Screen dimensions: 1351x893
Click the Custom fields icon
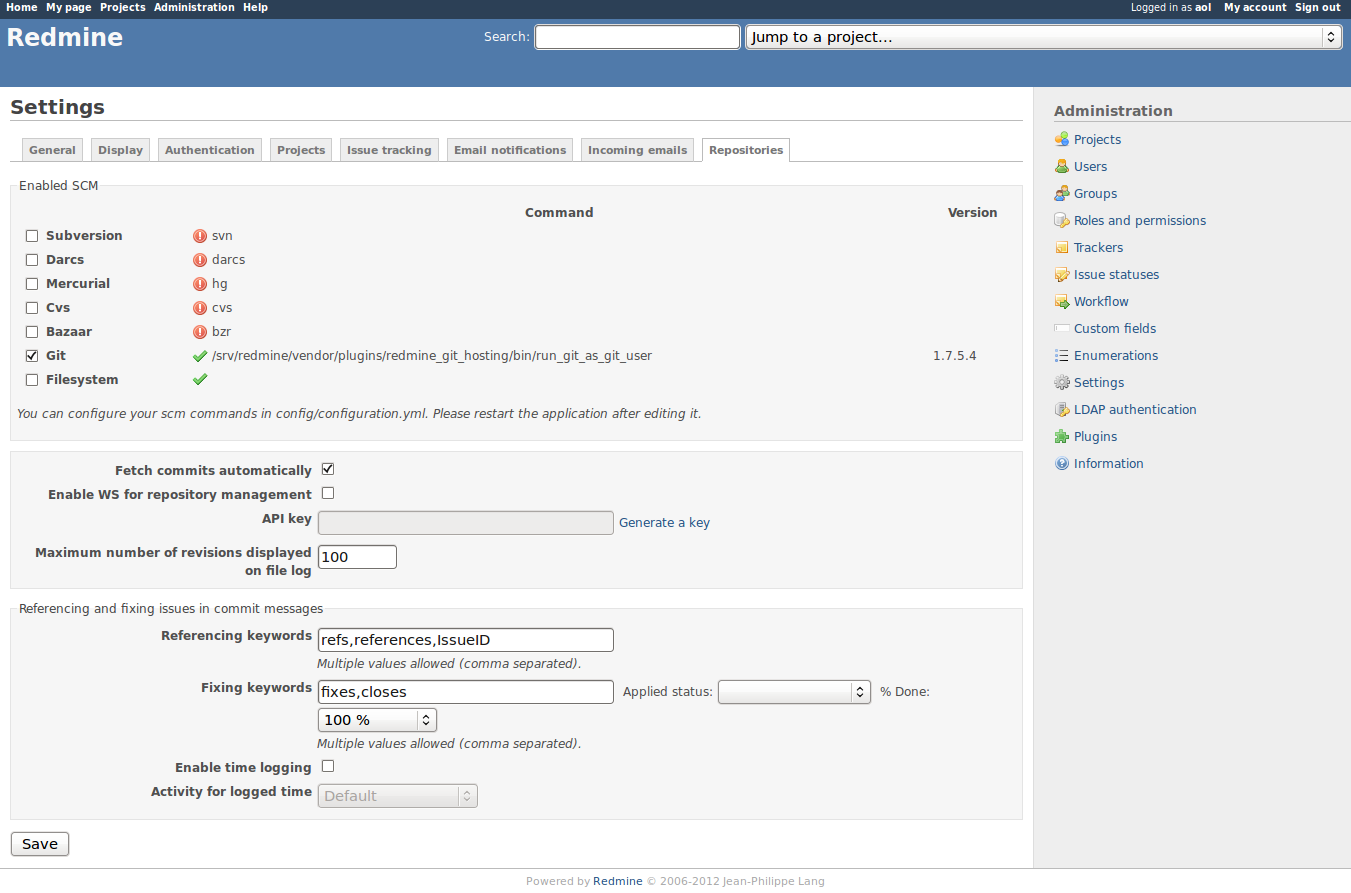(x=1062, y=329)
